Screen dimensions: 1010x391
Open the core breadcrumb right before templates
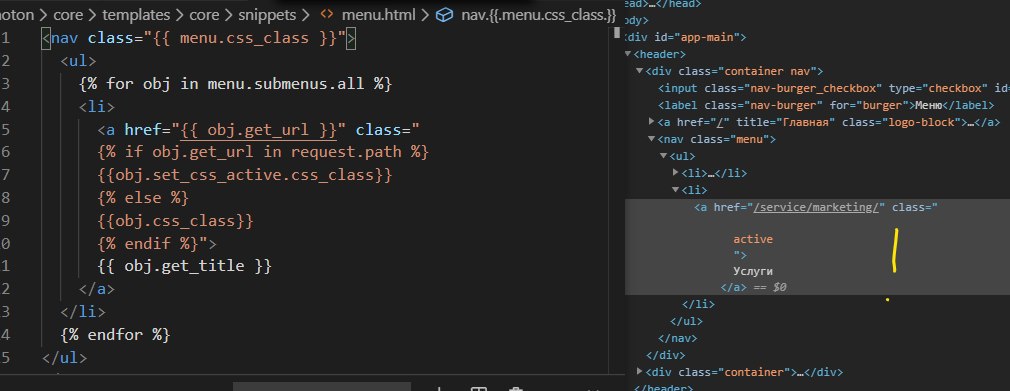point(68,14)
